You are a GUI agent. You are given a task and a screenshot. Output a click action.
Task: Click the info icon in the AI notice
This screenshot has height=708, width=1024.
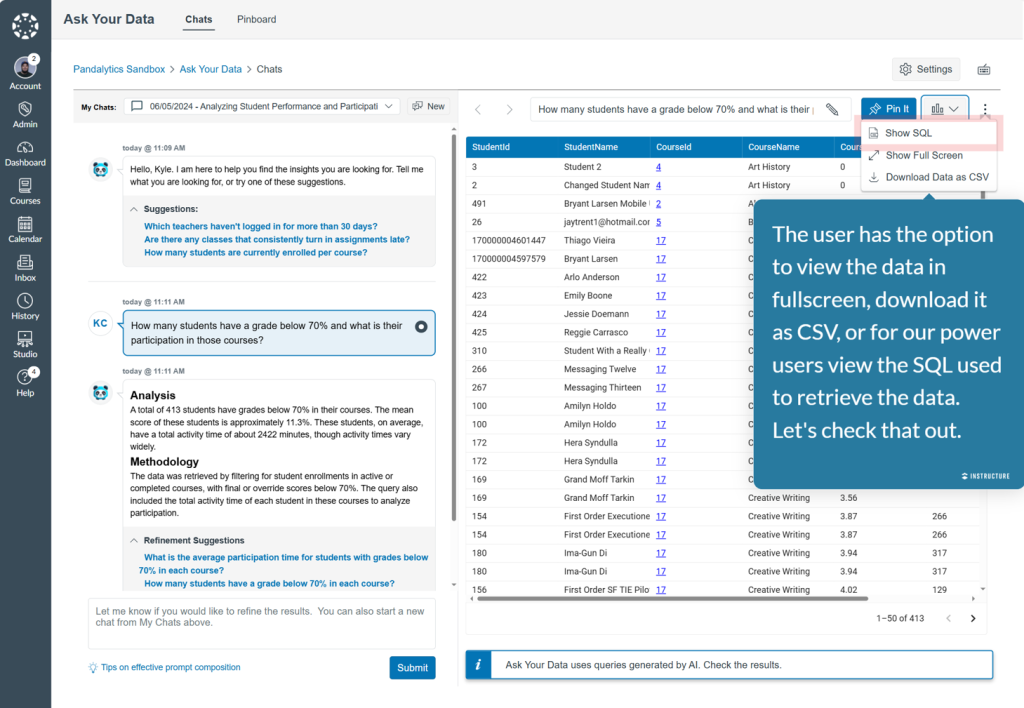(x=478, y=664)
